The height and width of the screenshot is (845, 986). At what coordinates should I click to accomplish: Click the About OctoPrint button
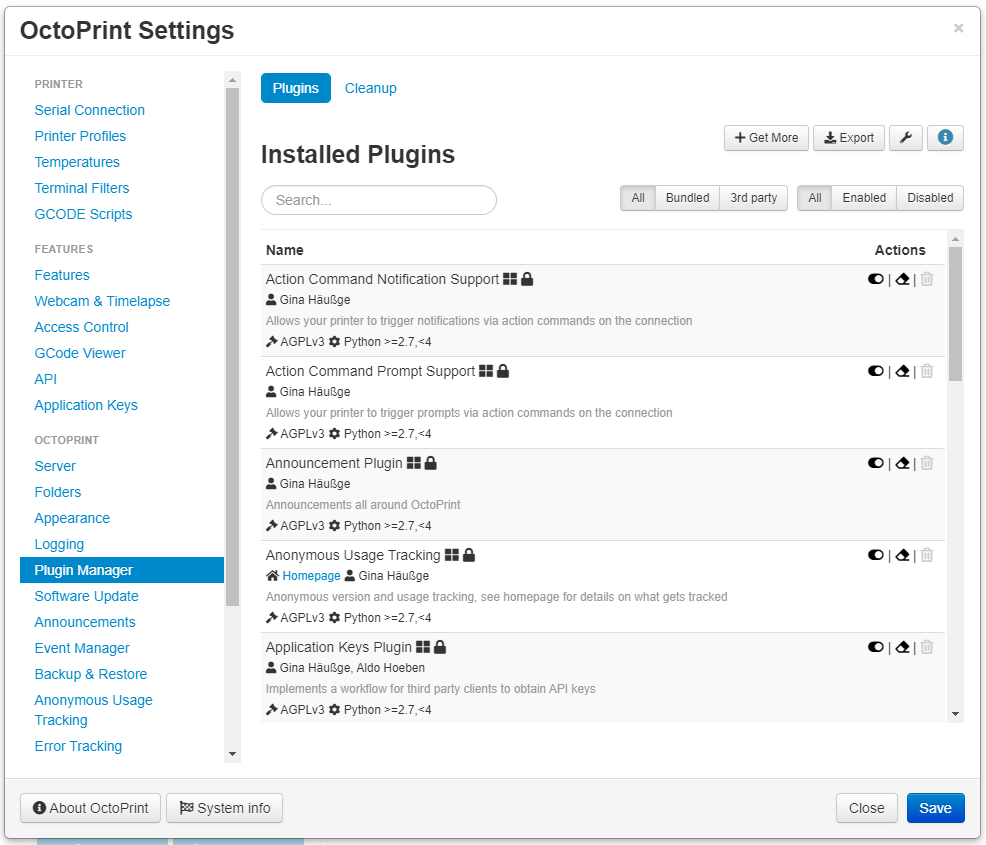(x=91, y=808)
